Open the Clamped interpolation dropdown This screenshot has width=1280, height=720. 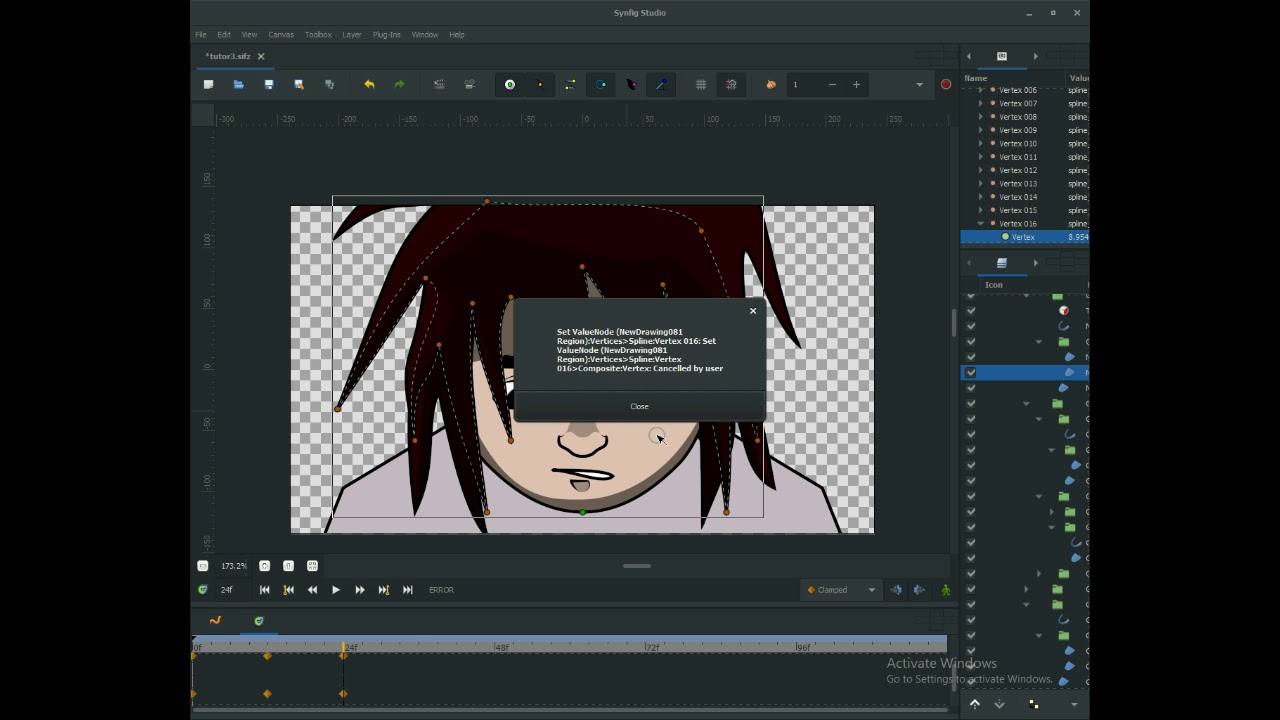coord(841,590)
